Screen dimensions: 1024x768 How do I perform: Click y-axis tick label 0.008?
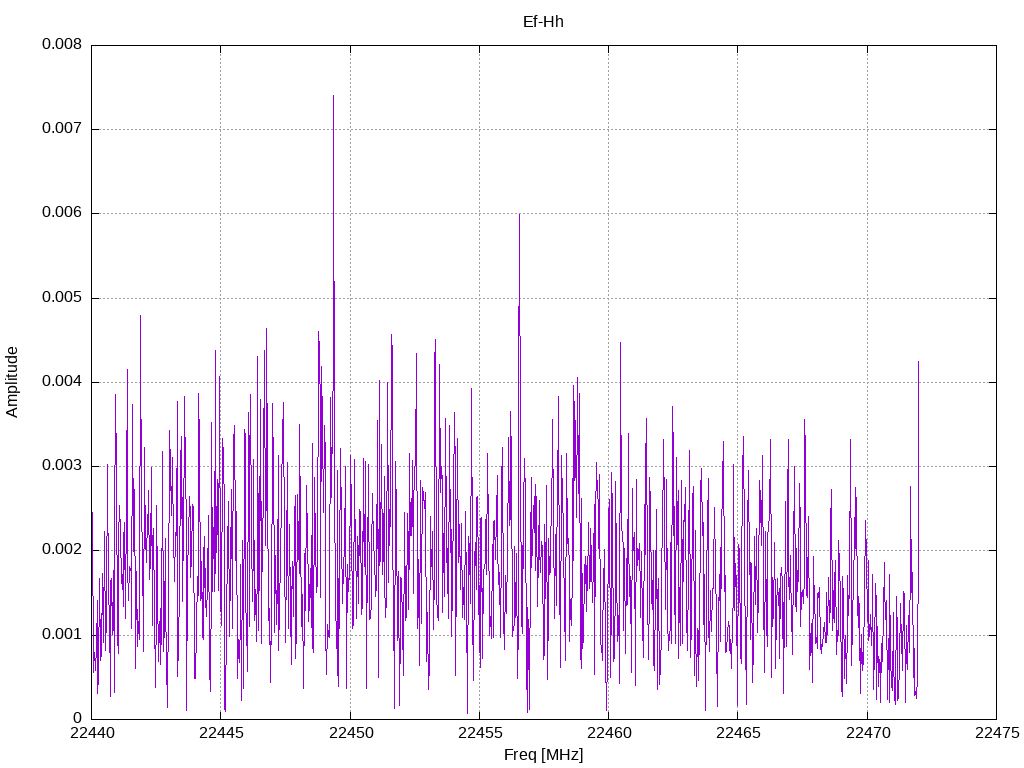[x=62, y=44]
